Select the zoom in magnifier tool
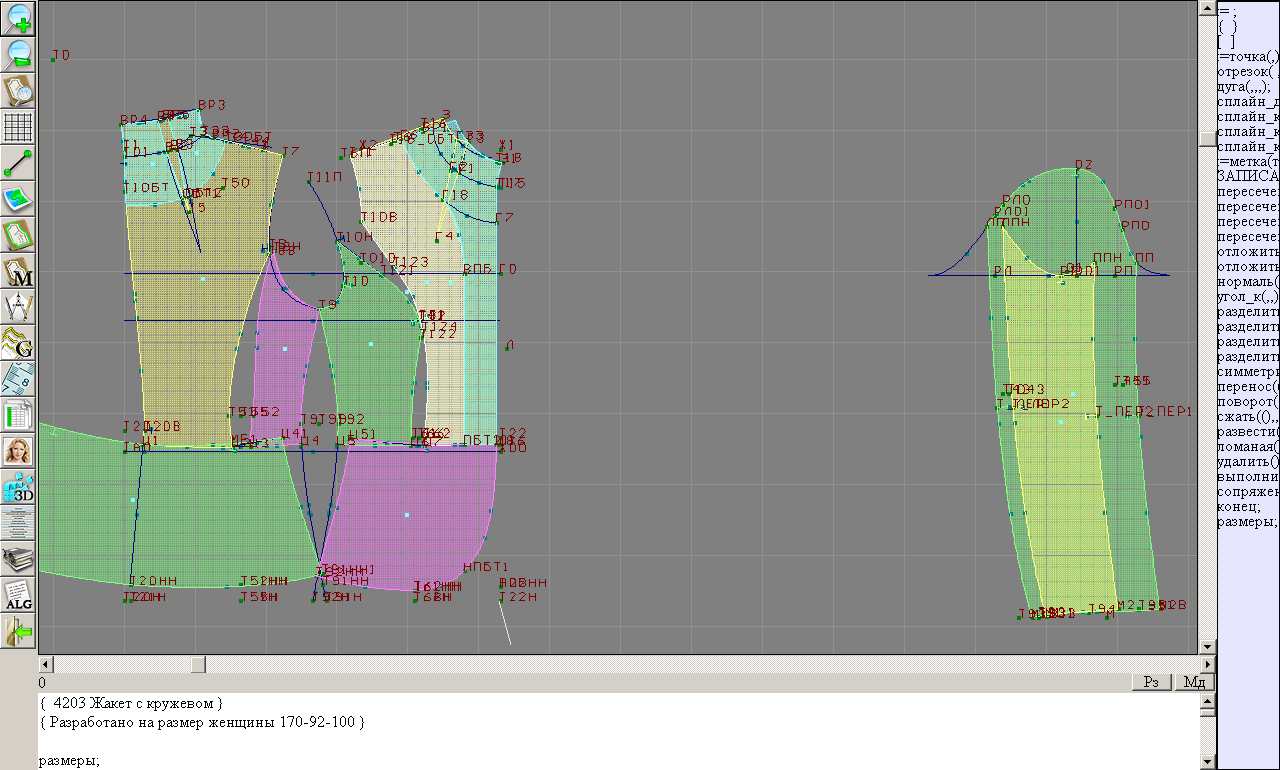The image size is (1280, 770). (x=19, y=18)
